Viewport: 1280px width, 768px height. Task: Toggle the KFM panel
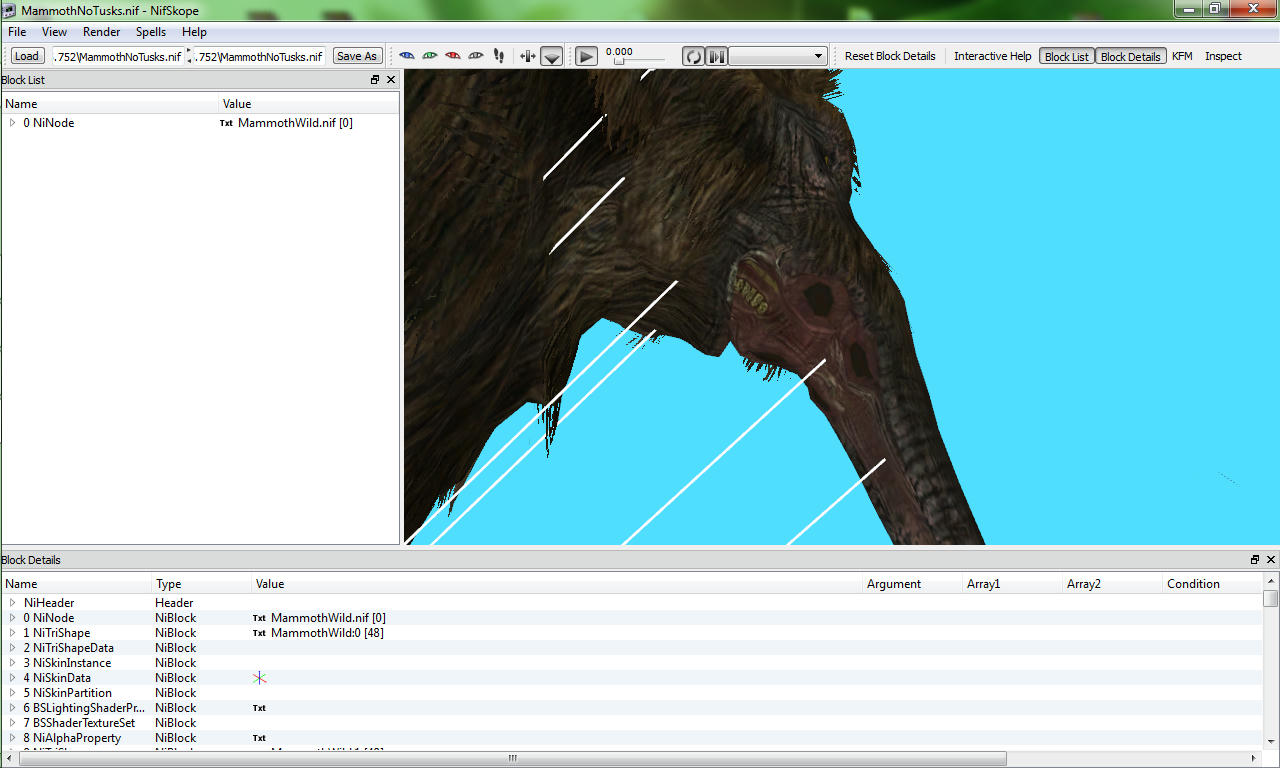[x=1182, y=56]
